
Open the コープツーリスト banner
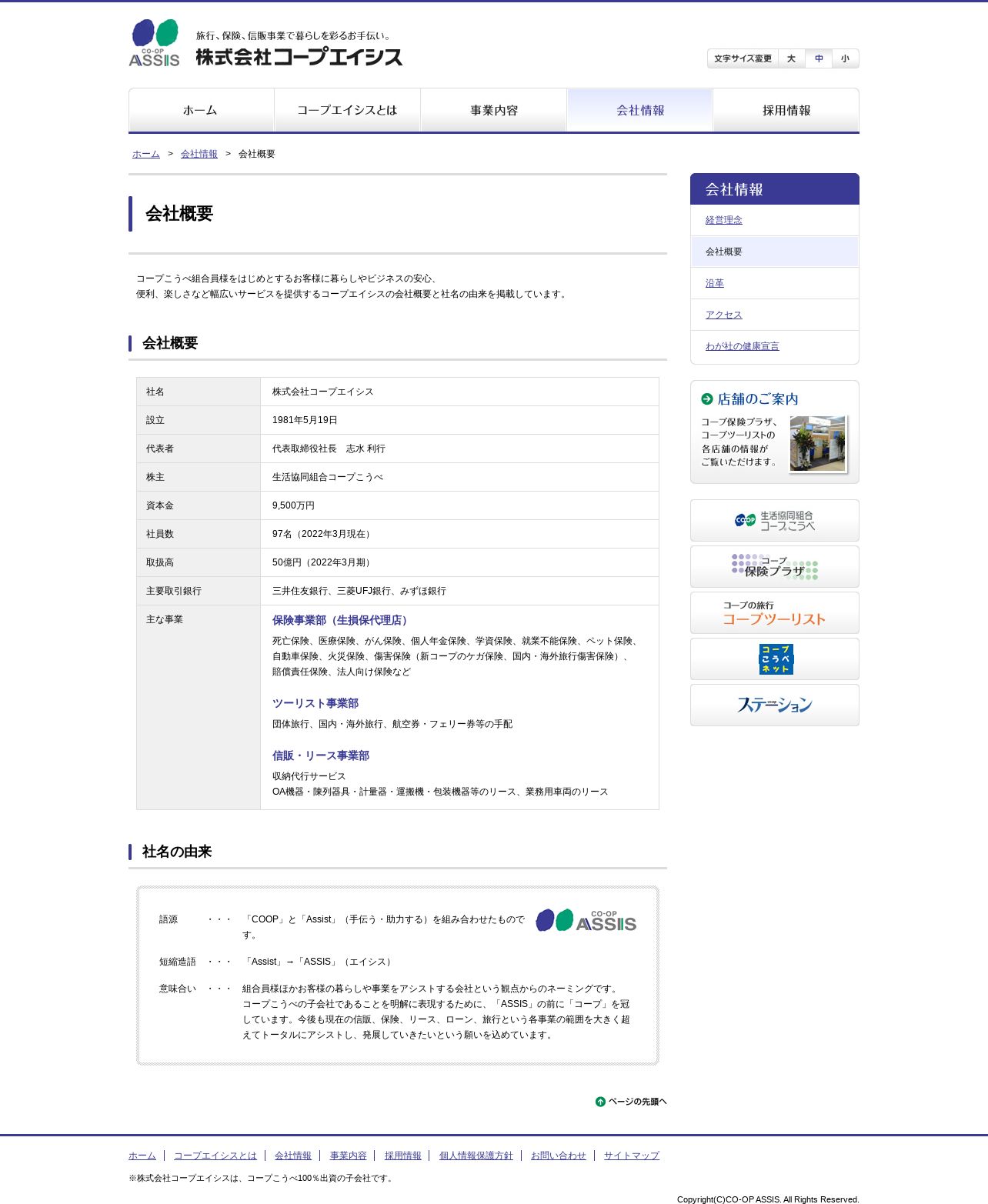pos(775,613)
